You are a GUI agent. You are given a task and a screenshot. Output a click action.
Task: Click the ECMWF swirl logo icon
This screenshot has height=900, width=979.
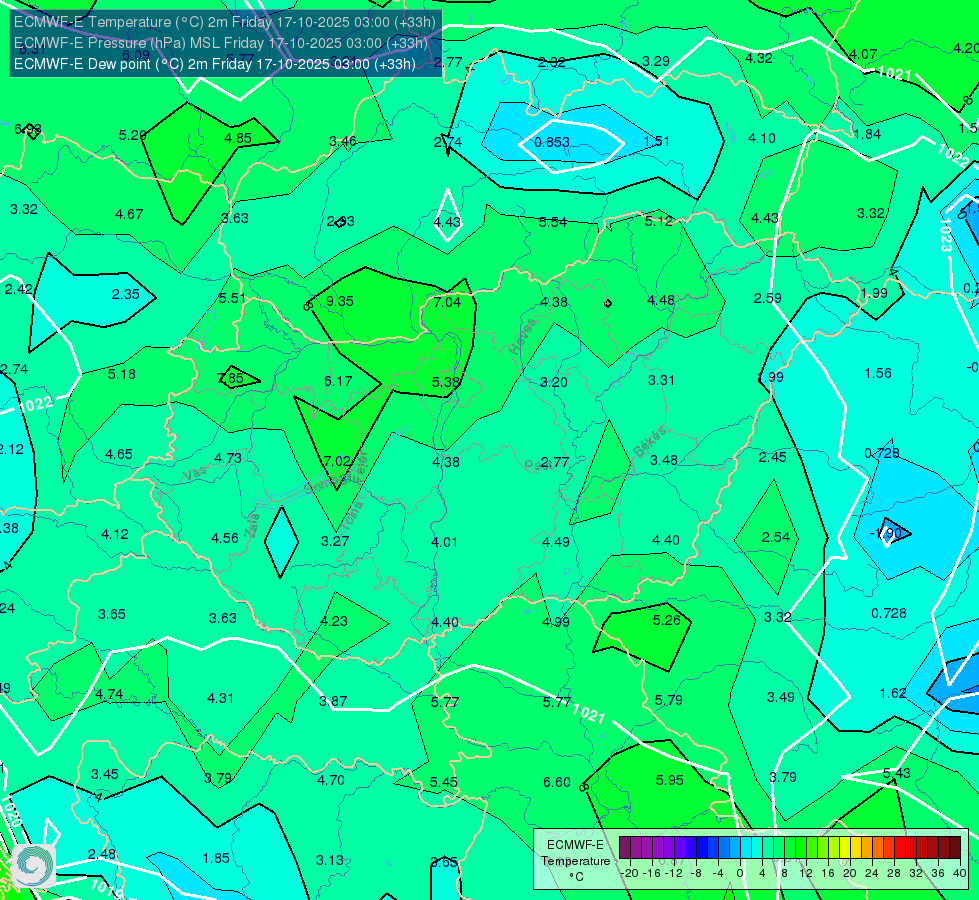click(35, 866)
